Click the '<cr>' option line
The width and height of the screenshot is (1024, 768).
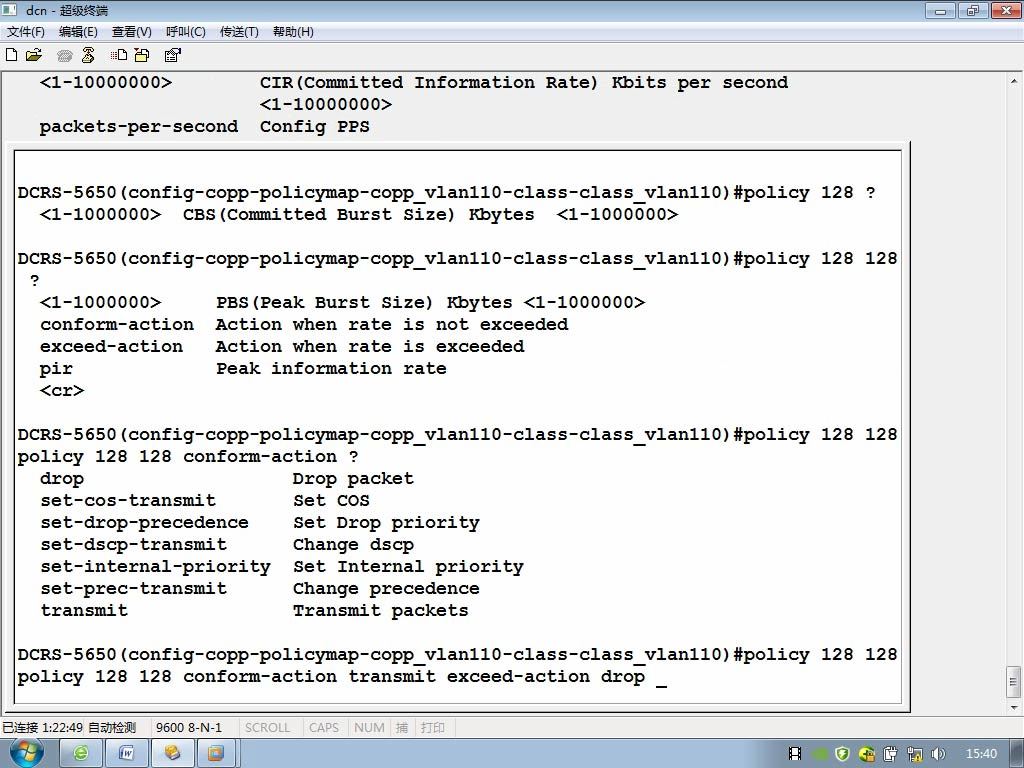pos(62,391)
